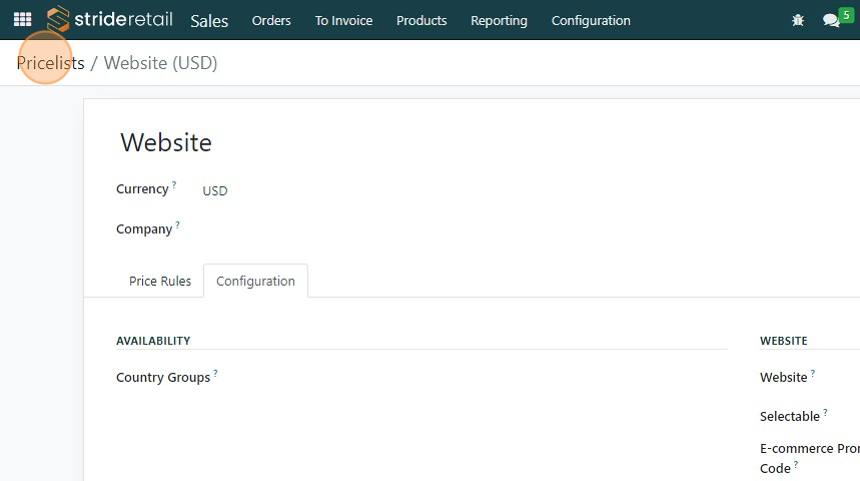Open the Configuration top menu
This screenshot has width=860, height=481.
[591, 20]
